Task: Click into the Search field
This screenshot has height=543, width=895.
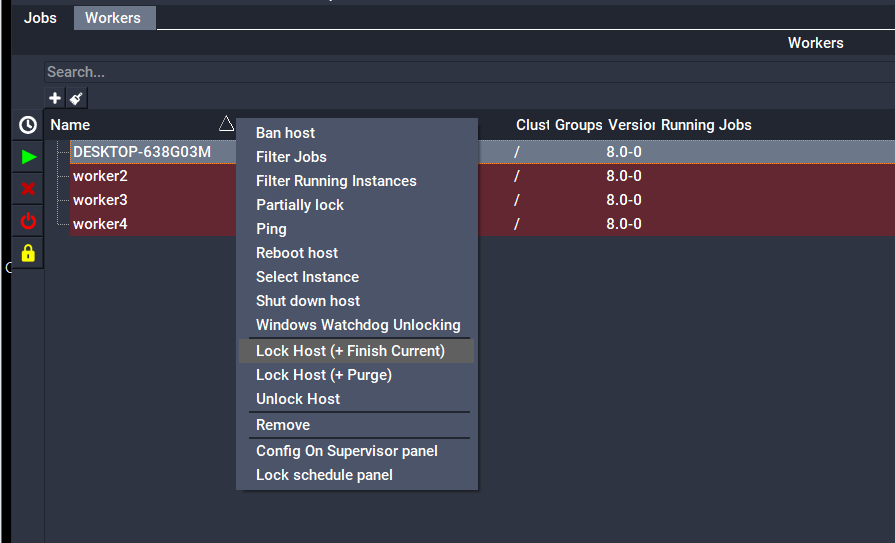Action: [400, 72]
